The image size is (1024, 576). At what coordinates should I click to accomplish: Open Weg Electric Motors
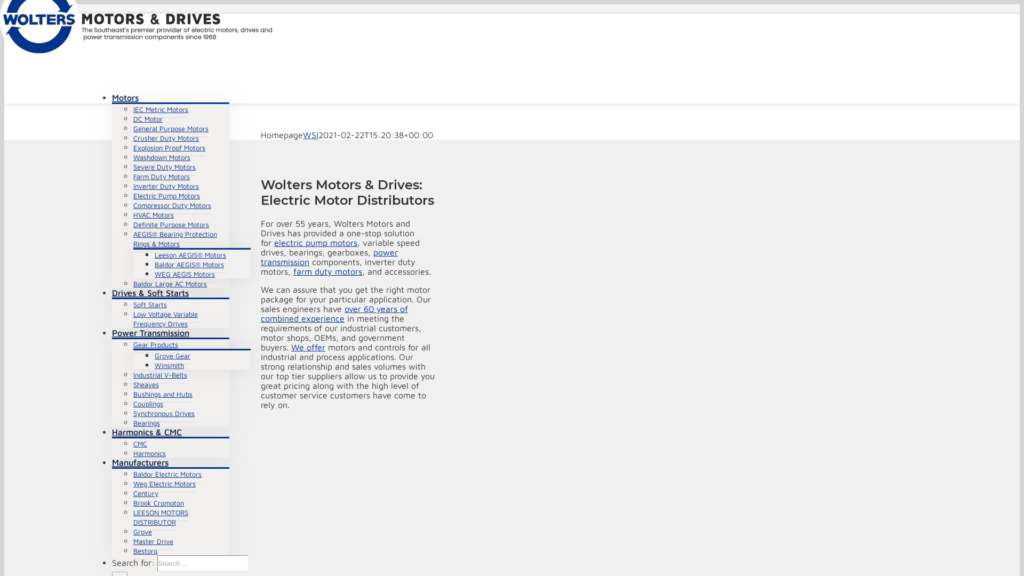(x=164, y=485)
